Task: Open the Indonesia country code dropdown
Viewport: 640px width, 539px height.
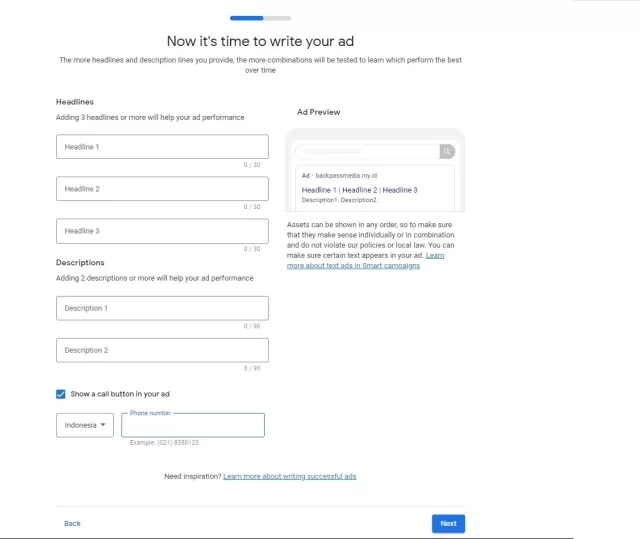Action: pyautogui.click(x=85, y=425)
